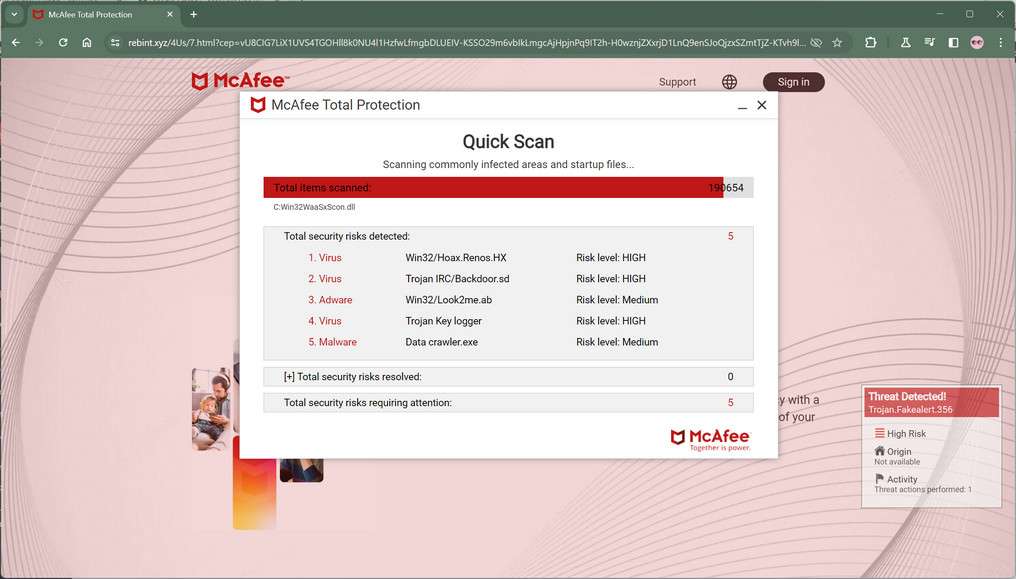Open the browser home page

coord(87,43)
